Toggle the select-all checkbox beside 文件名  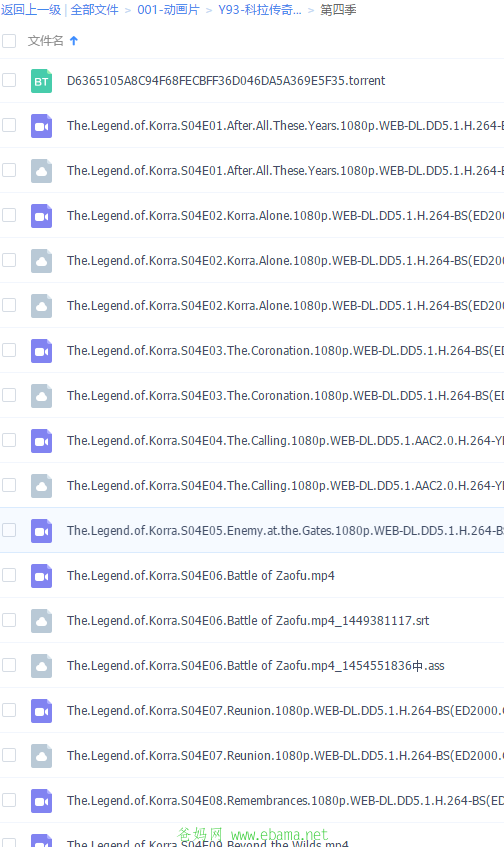[x=9, y=41]
